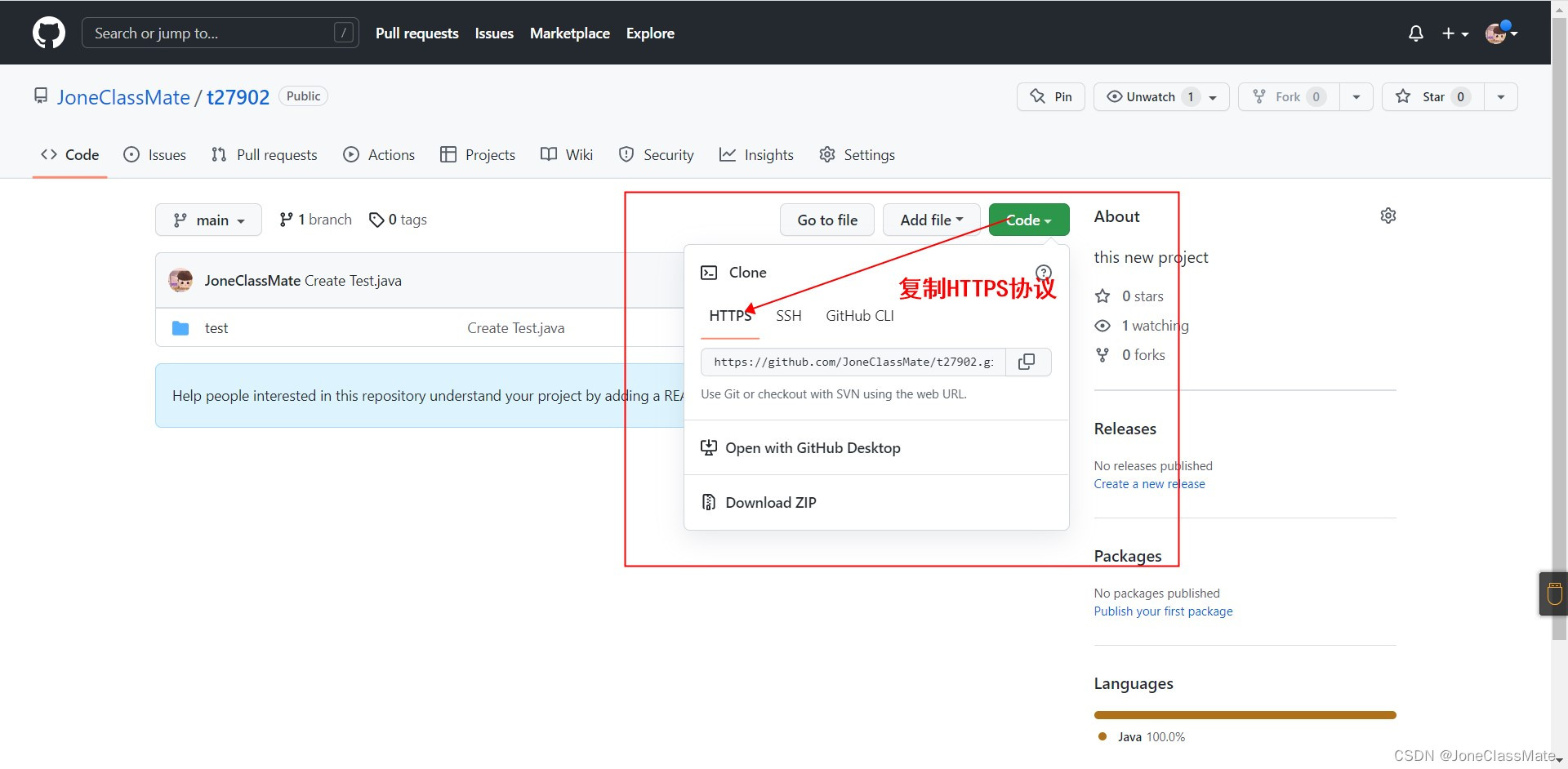Click the clone help question mark icon

(1044, 273)
